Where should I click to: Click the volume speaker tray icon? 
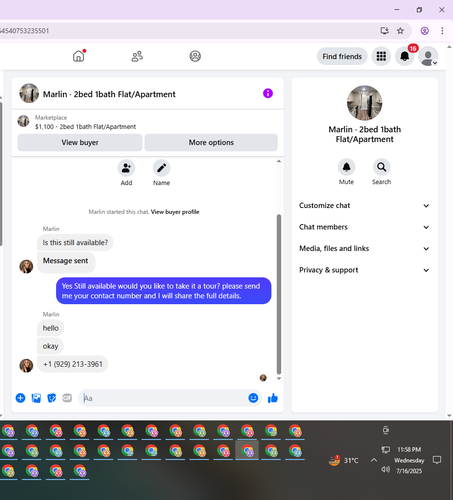385,469
